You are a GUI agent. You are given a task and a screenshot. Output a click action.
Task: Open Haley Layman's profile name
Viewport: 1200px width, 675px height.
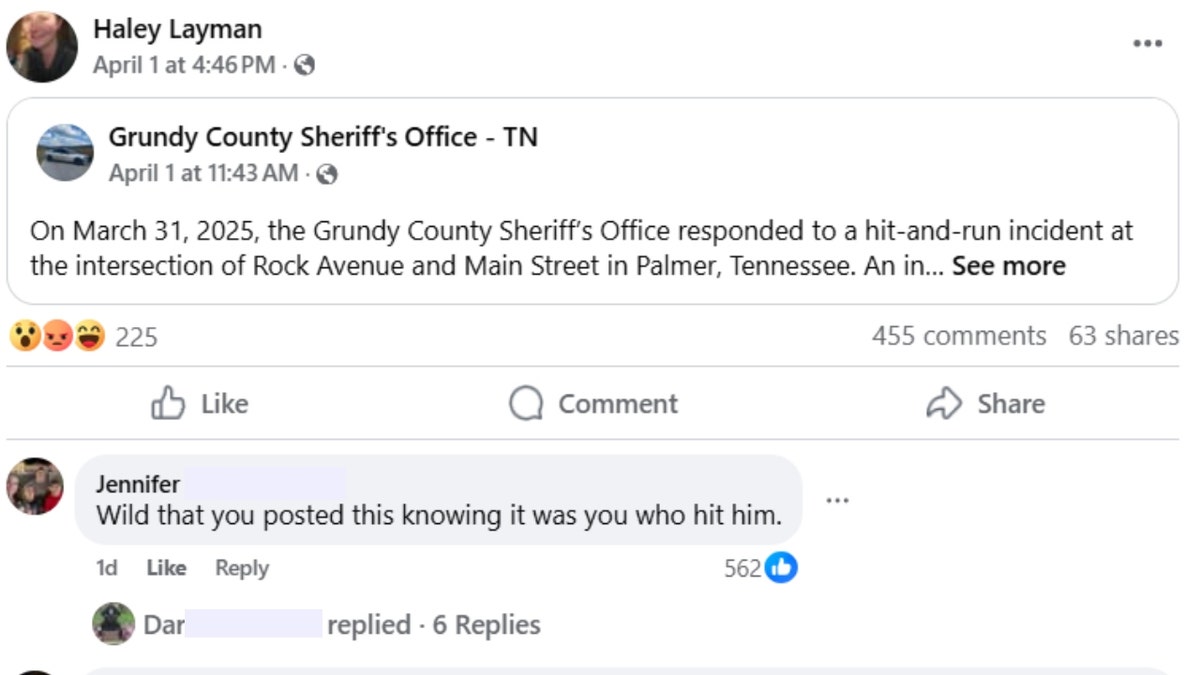[x=177, y=30]
